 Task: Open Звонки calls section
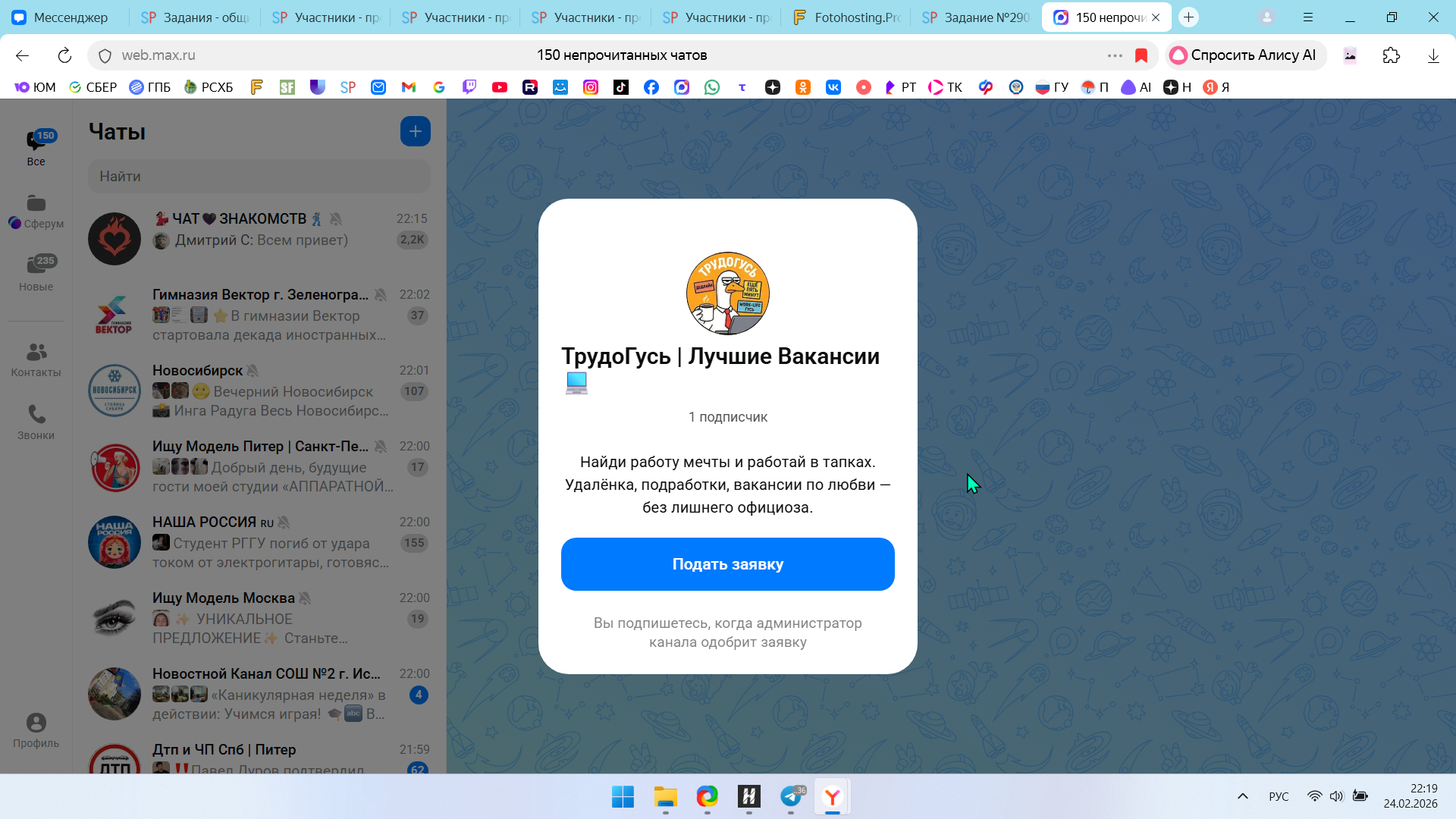coord(36,422)
